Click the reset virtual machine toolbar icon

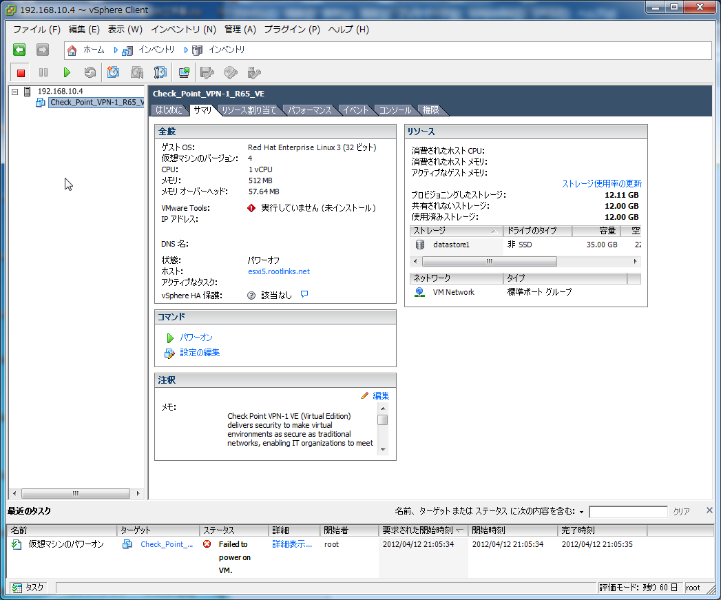(x=90, y=73)
